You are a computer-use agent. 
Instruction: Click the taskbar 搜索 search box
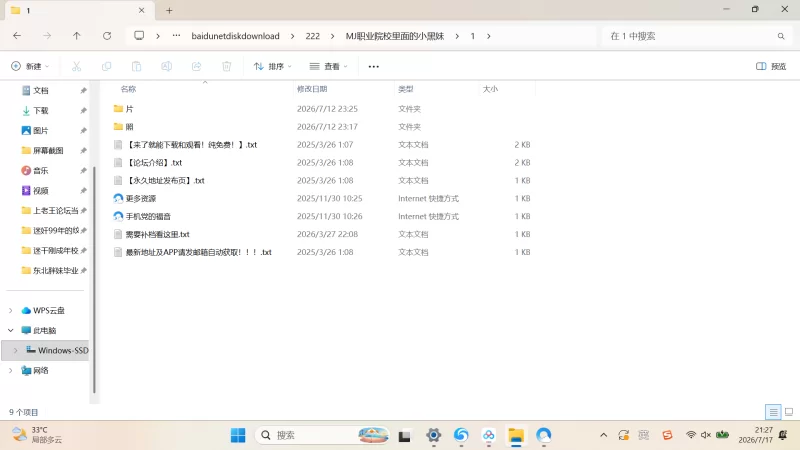[x=322, y=435]
